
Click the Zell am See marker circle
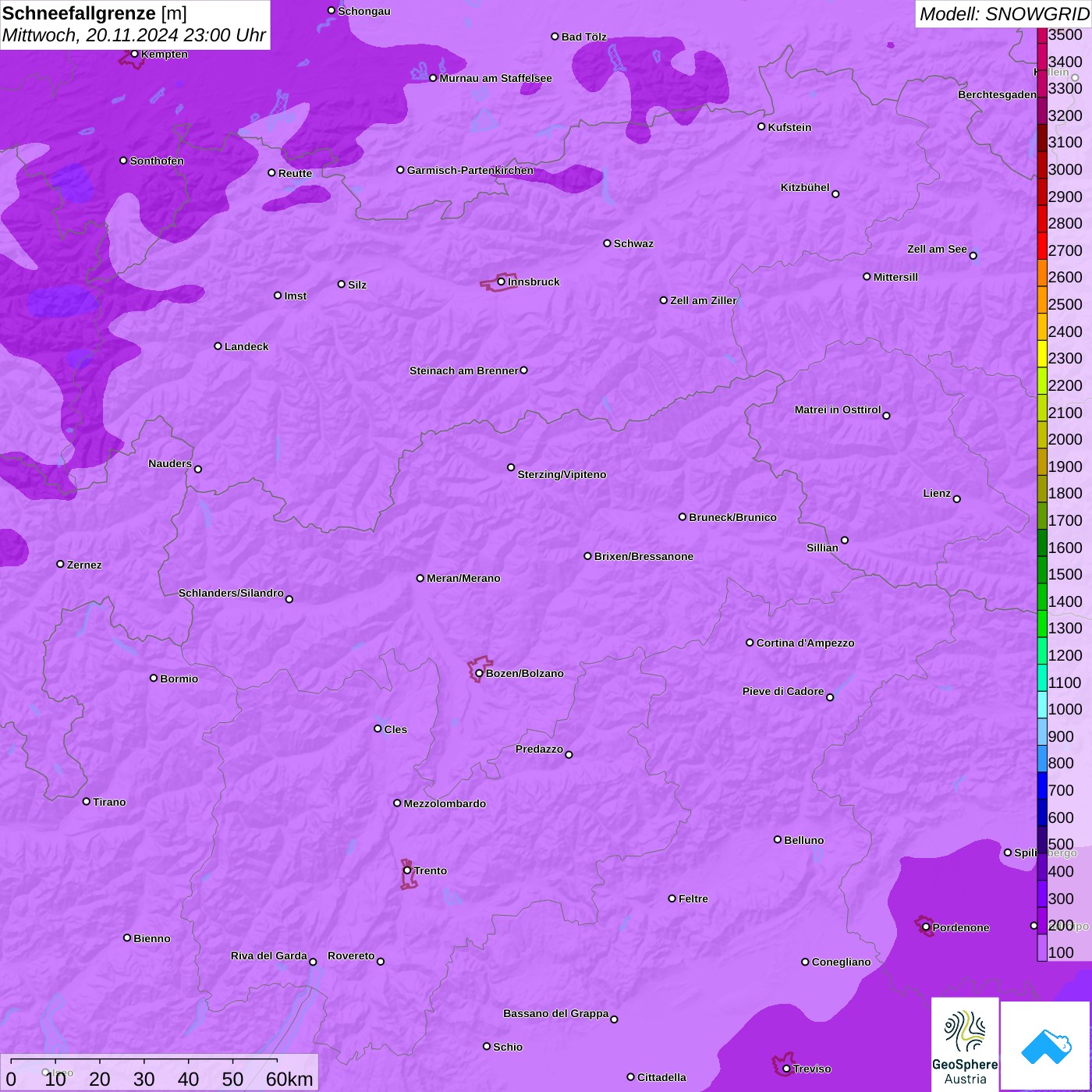pyautogui.click(x=973, y=256)
